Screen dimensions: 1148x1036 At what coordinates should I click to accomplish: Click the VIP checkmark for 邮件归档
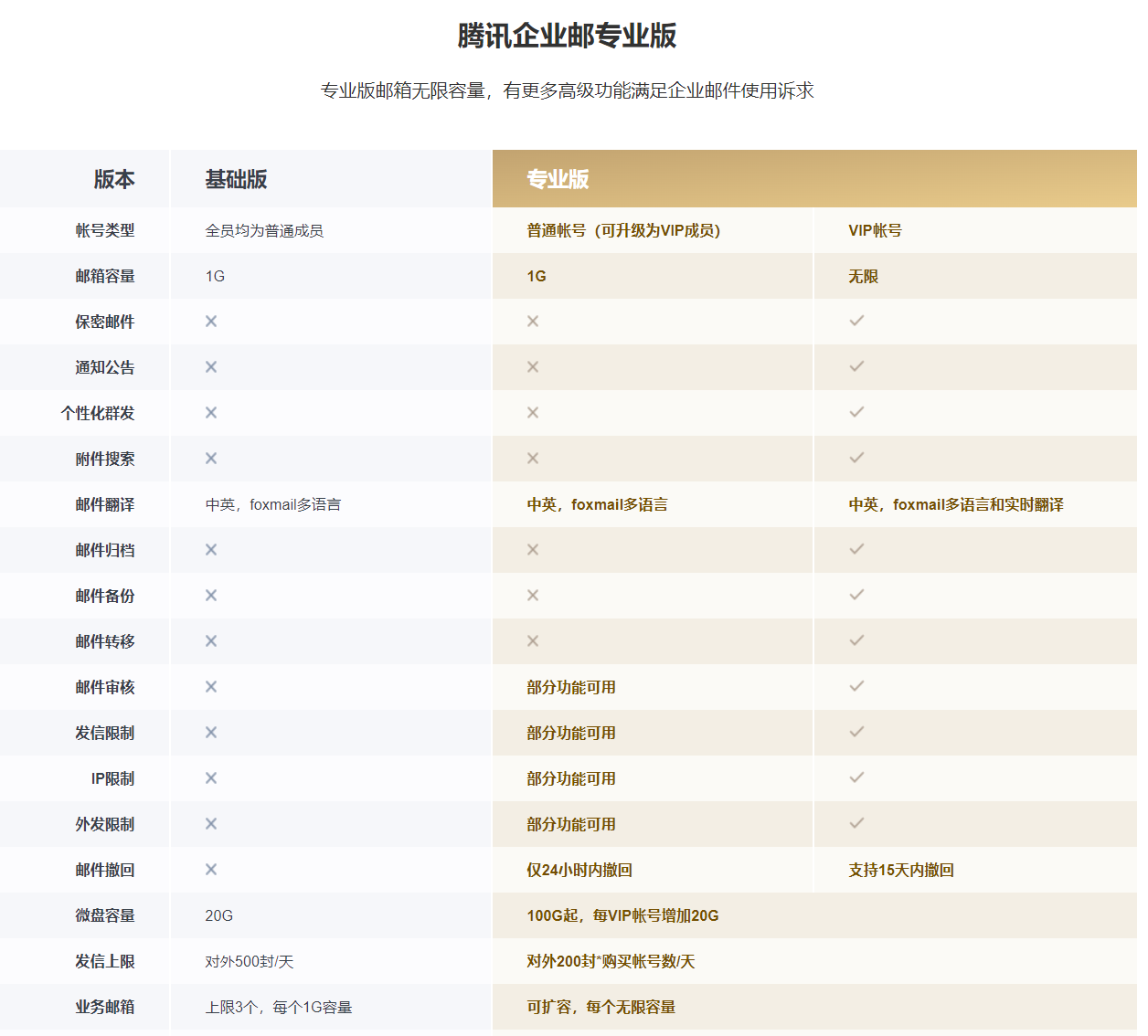[x=856, y=549]
